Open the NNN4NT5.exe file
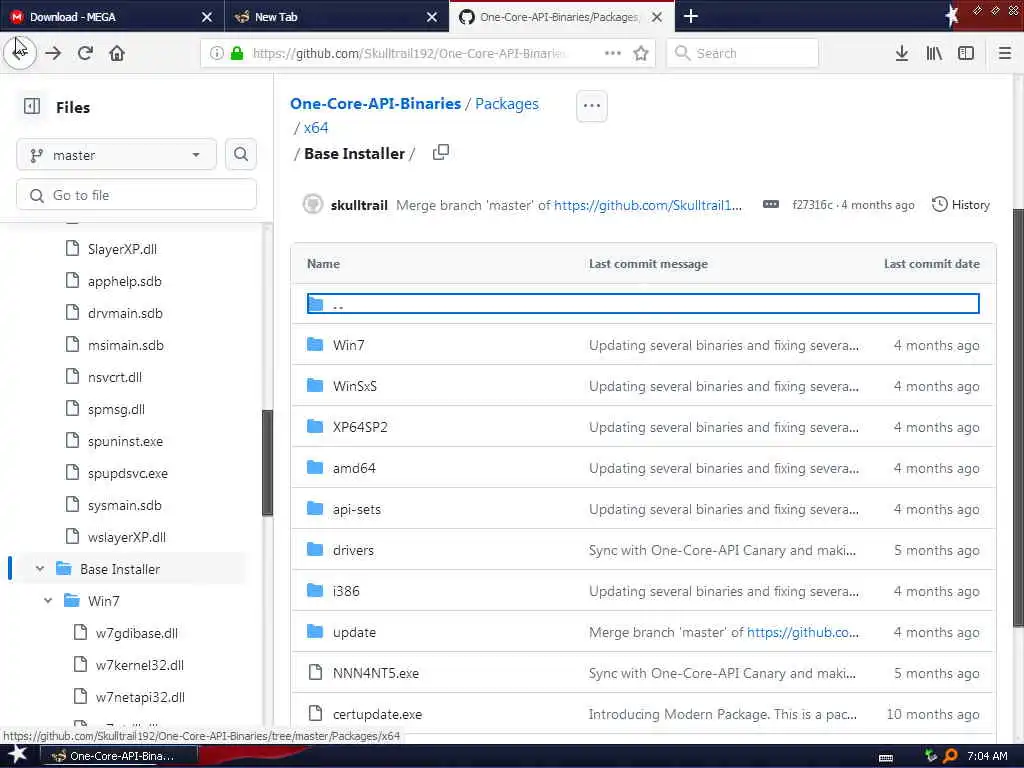The image size is (1024, 768). click(x=376, y=673)
